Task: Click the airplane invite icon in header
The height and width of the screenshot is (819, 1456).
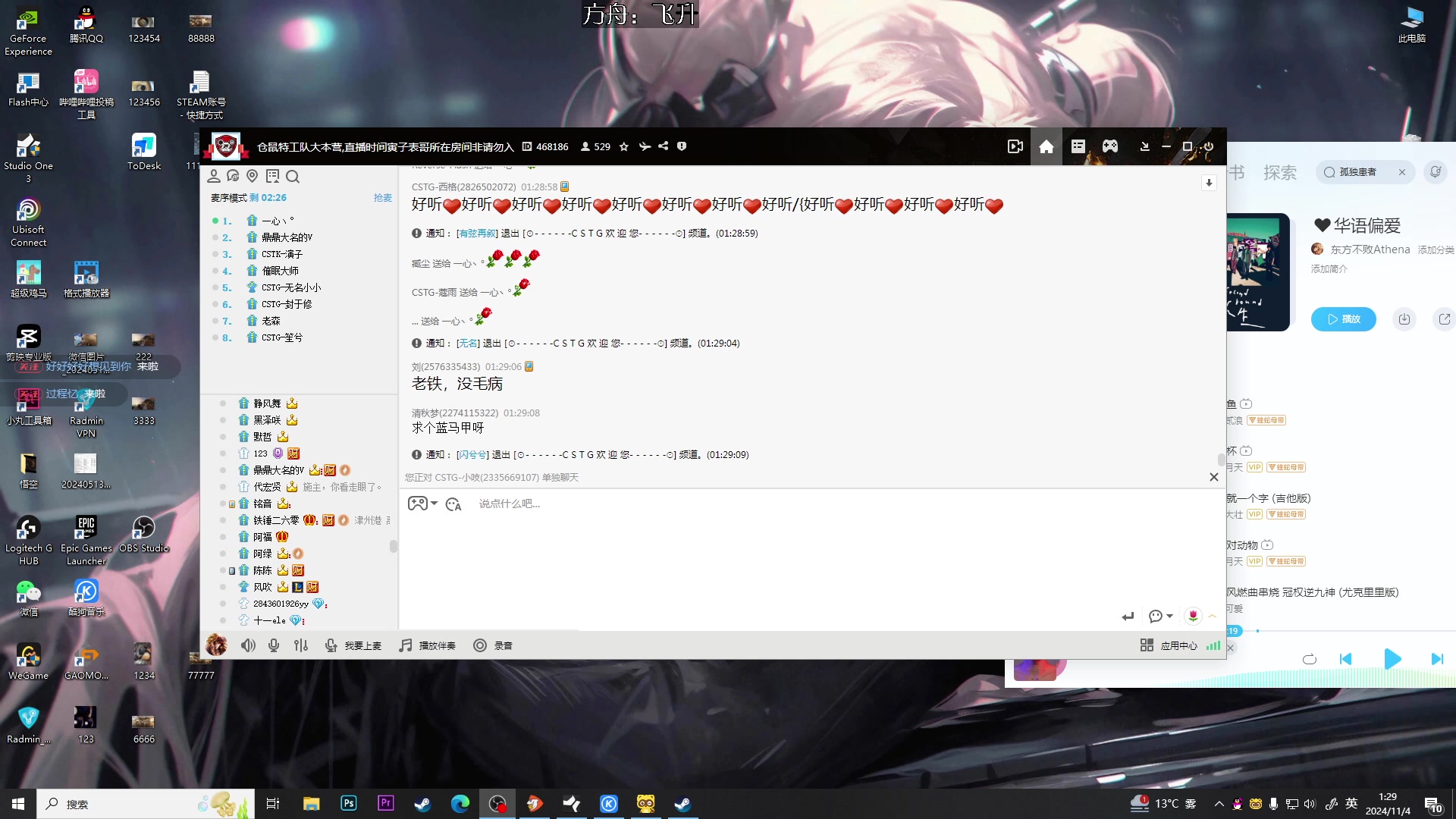Action: (645, 146)
